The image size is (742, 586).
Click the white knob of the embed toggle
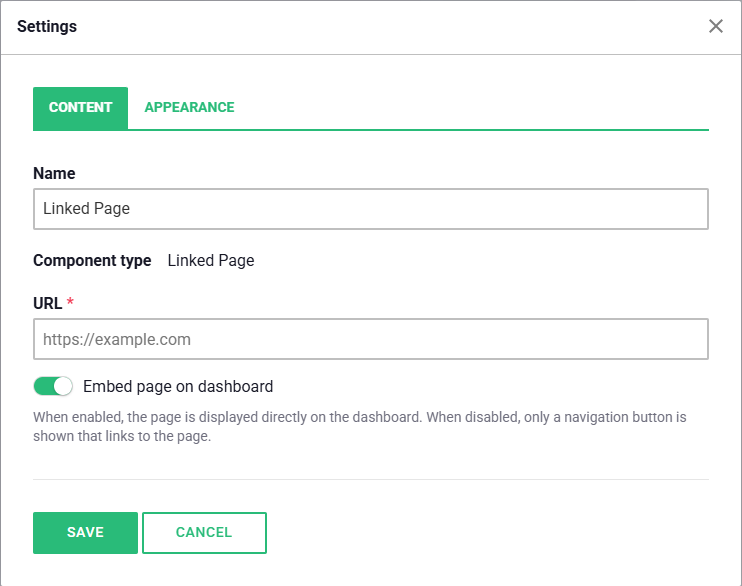point(63,386)
